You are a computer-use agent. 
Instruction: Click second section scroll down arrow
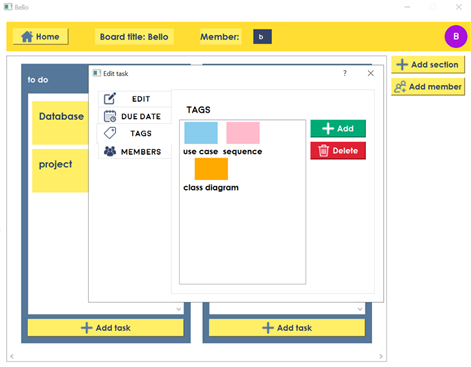click(x=360, y=309)
